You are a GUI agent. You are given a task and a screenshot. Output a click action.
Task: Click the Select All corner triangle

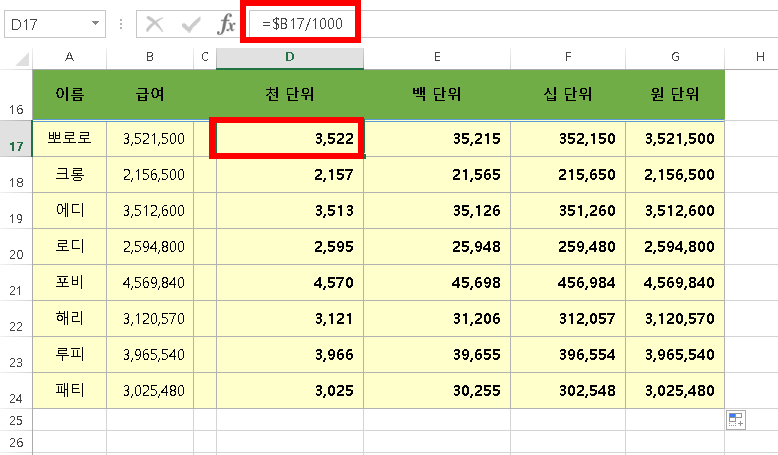tap(23, 60)
